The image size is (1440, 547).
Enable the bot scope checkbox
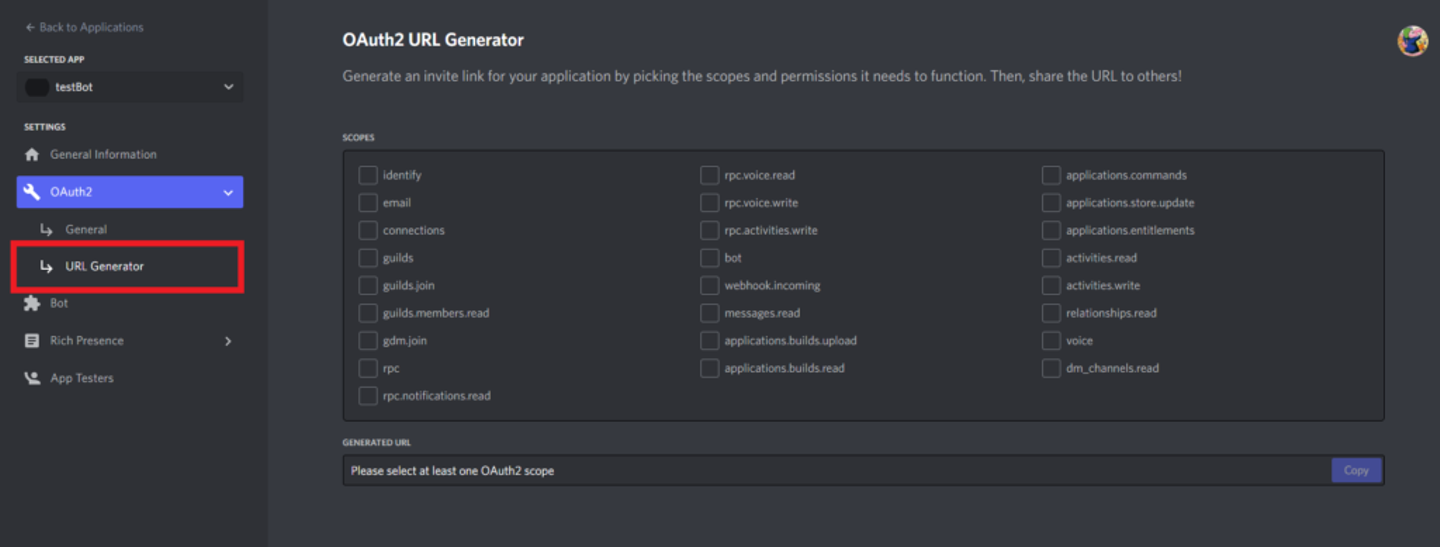pos(709,258)
